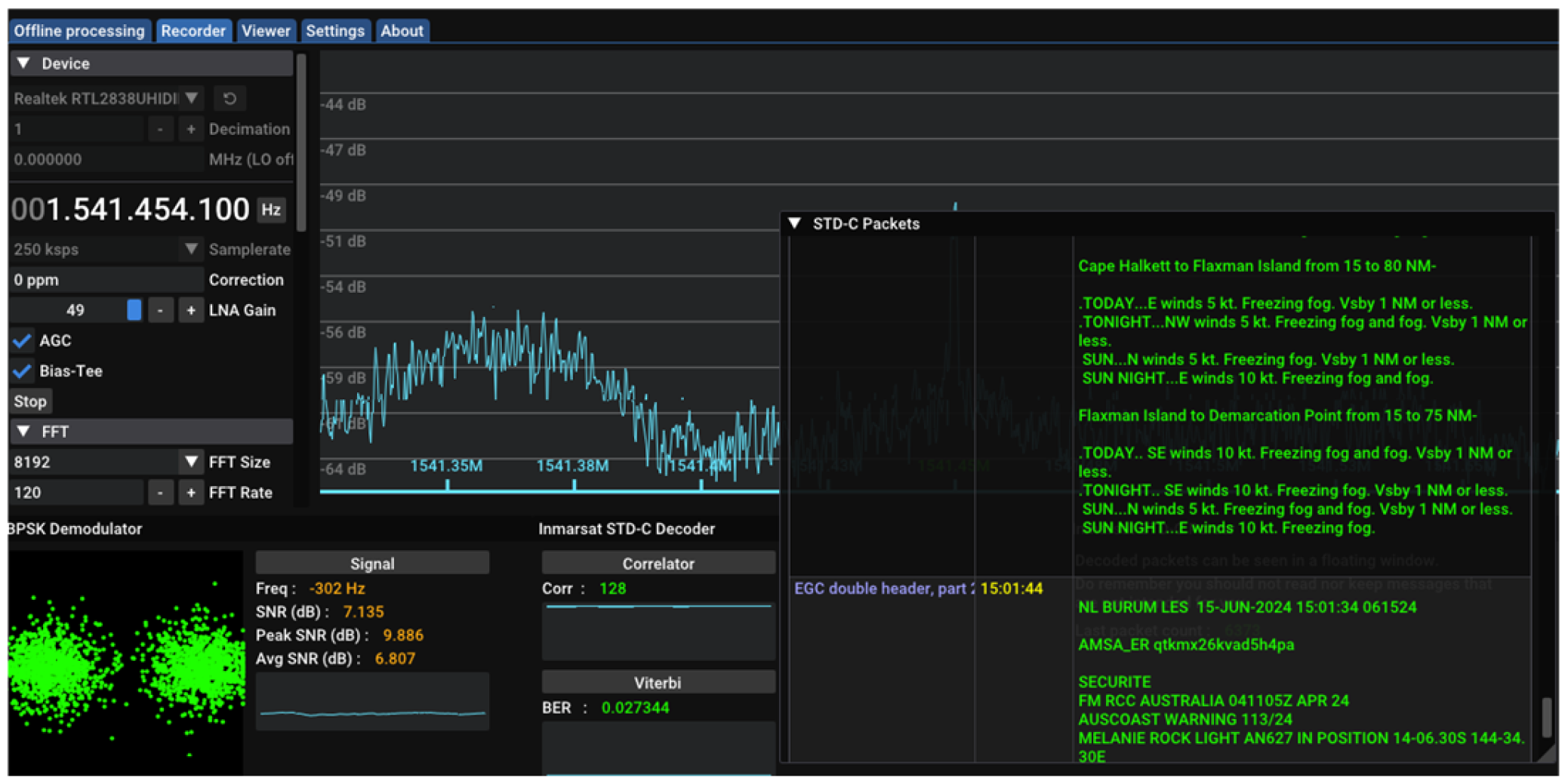Open the Samplerate dropdown
Image resolution: width=1568 pixels, height=784 pixels.
pyautogui.click(x=192, y=249)
